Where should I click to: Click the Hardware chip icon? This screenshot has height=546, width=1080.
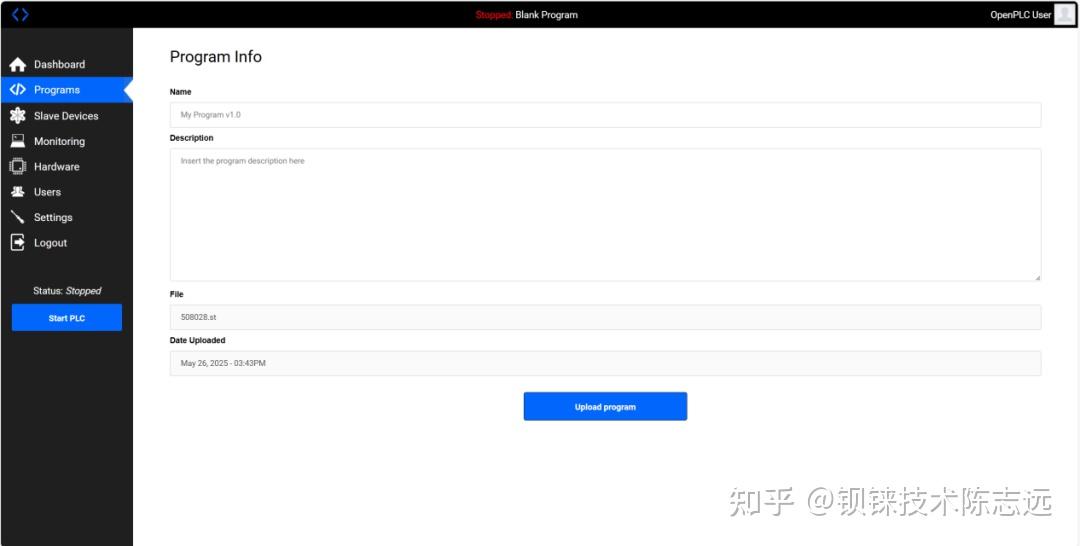click(17, 167)
